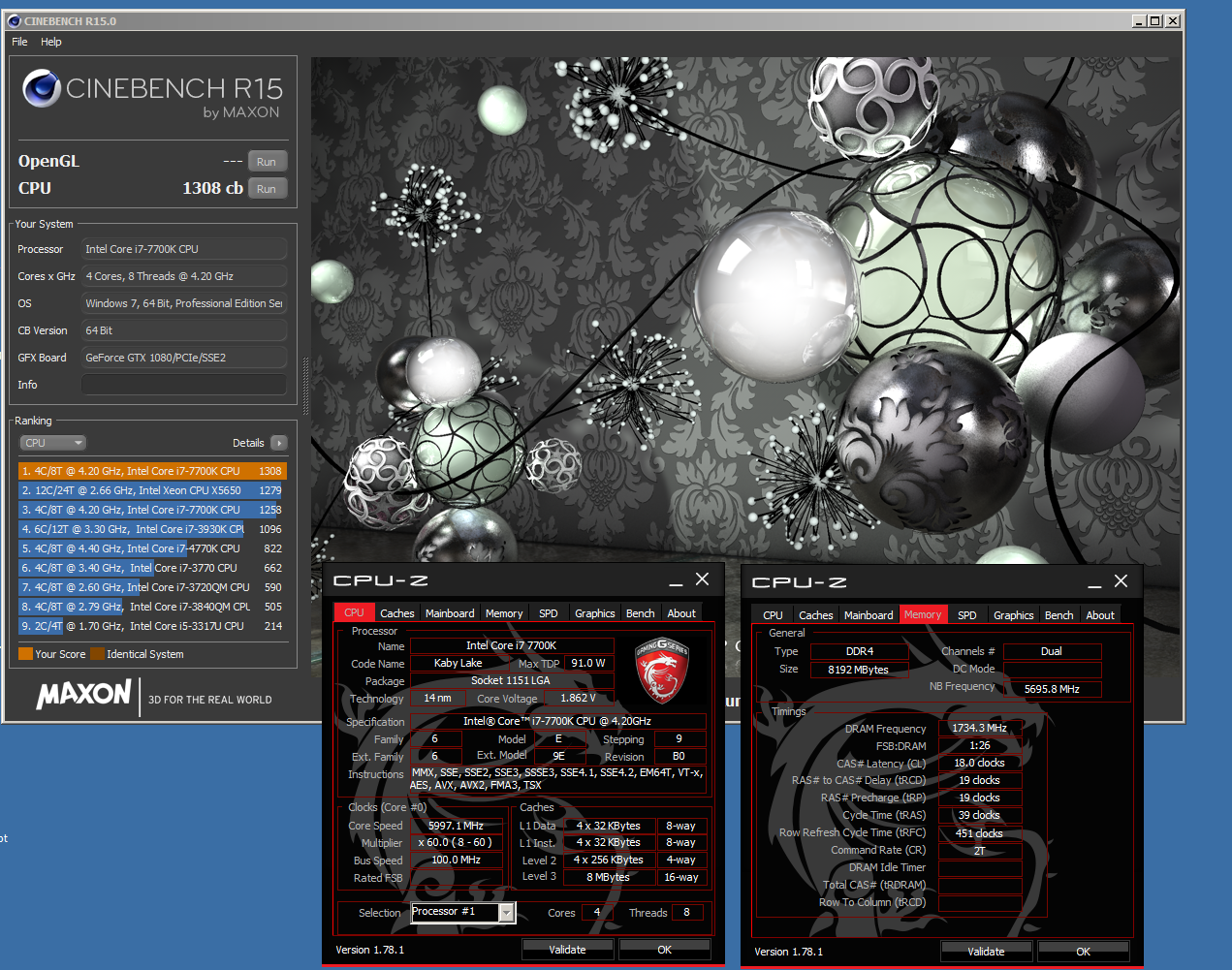
Task: Open the Help menu
Action: (51, 42)
